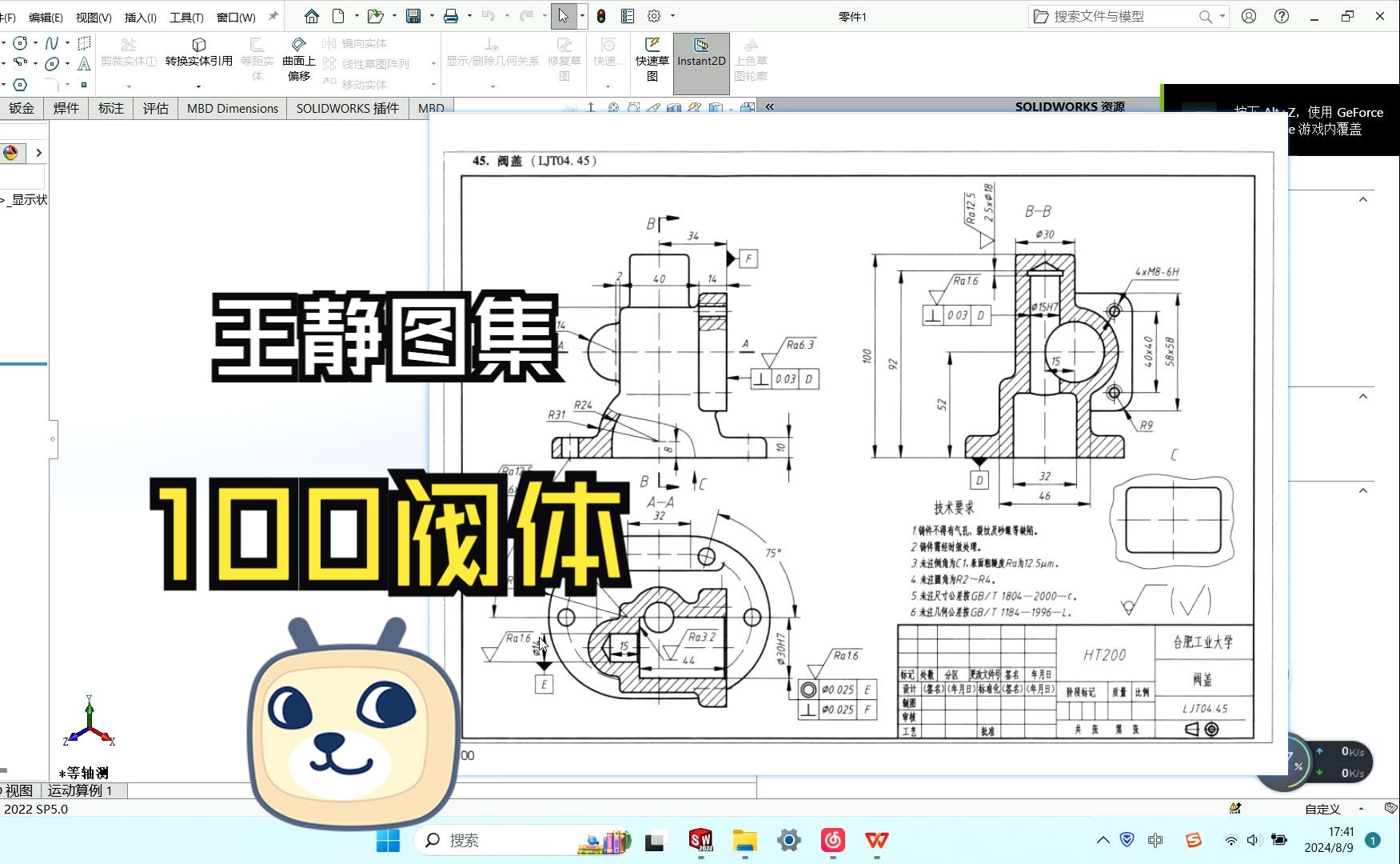1400x864 pixels.
Task: Click the search magnifier icon
Action: click(x=1205, y=16)
